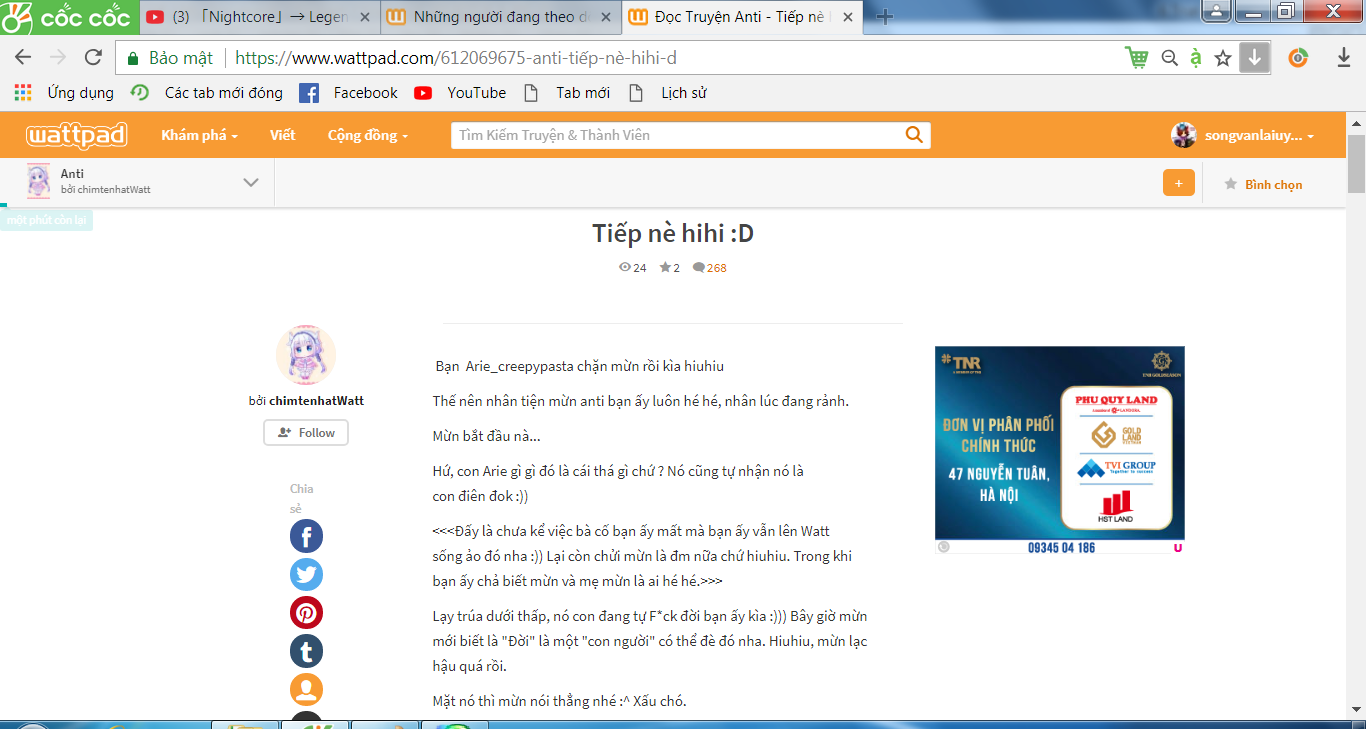1366x729 pixels.
Task: Click the browser forward arrow
Action: pyautogui.click(x=58, y=58)
